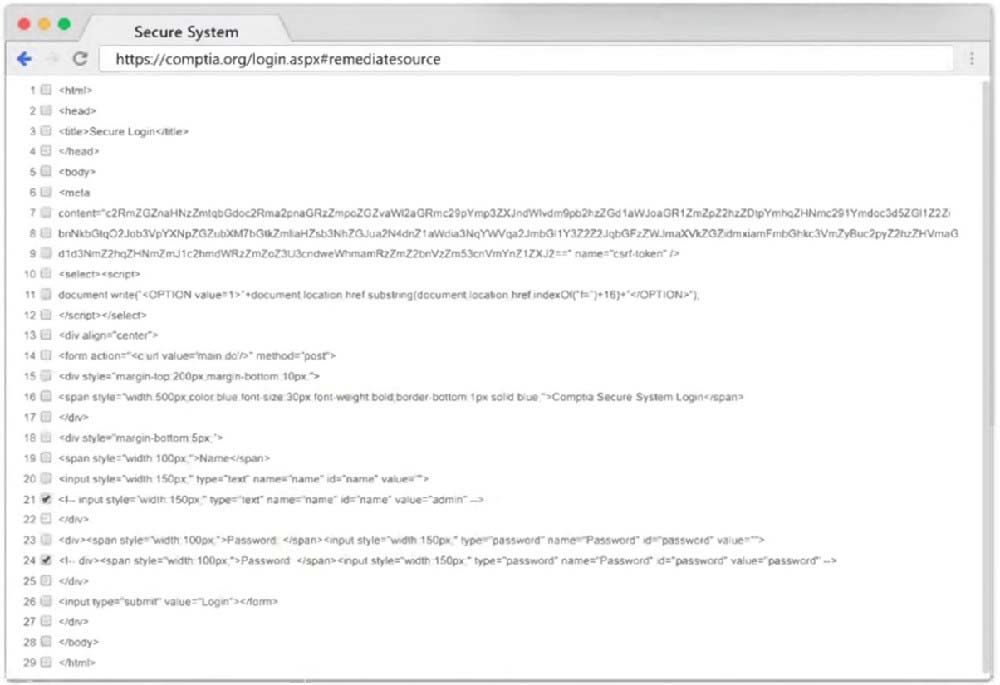Tick the line 26 submit input checkbox
This screenshot has width=1000, height=685.
[x=45, y=601]
